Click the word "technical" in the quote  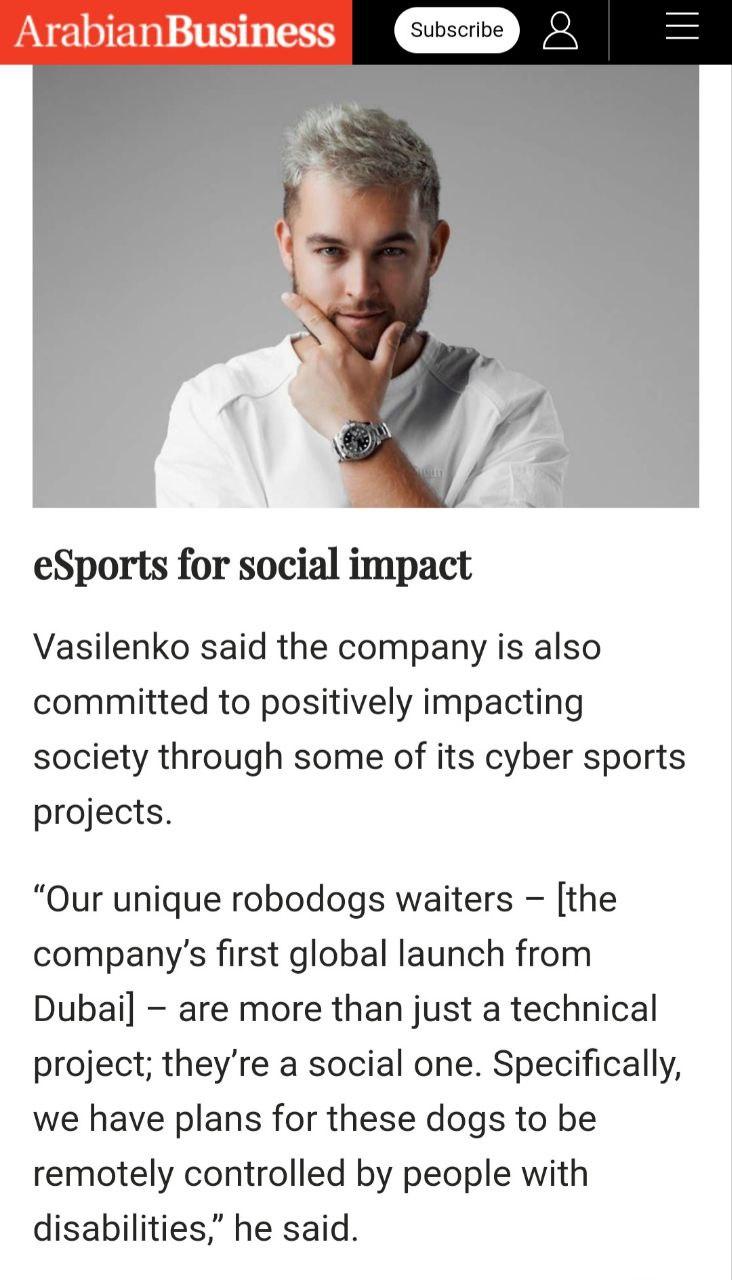[584, 1008]
